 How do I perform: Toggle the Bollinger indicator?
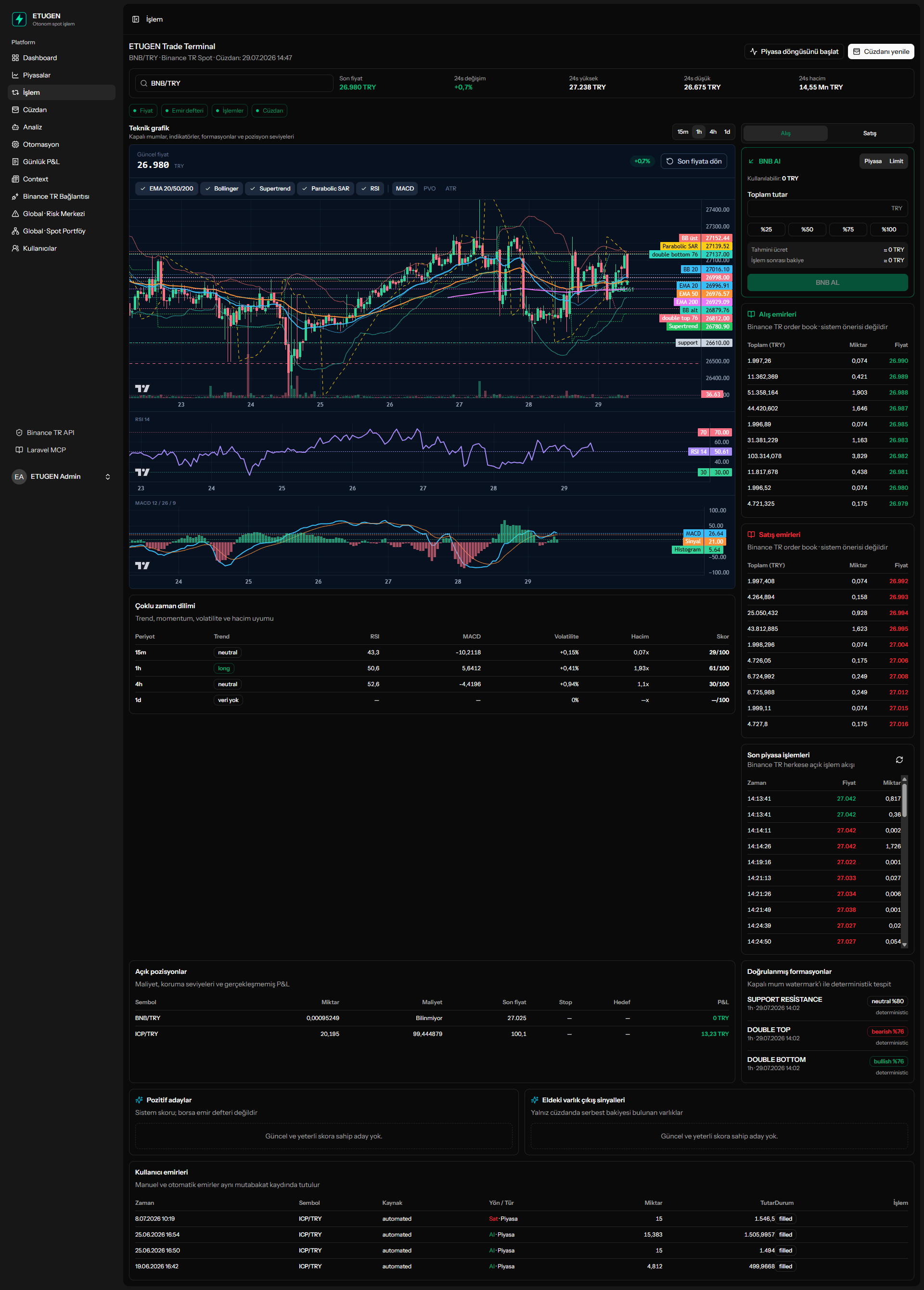(222, 189)
